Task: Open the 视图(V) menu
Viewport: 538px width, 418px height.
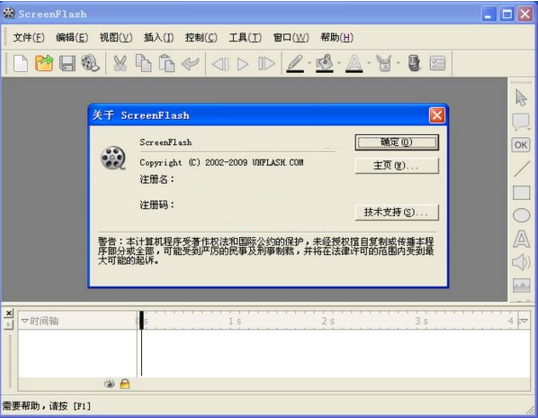Action: point(116,37)
